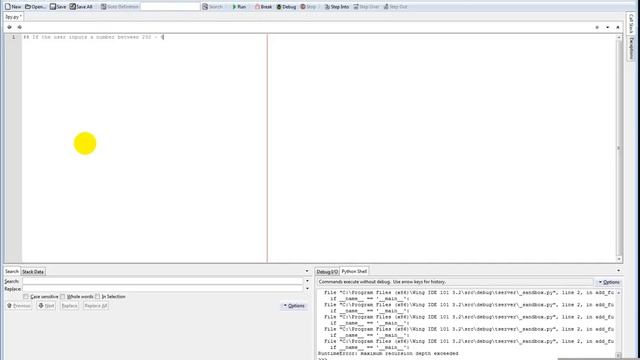The image size is (640, 360).
Task: Open the Replace field history dropdown
Action: click(307, 289)
